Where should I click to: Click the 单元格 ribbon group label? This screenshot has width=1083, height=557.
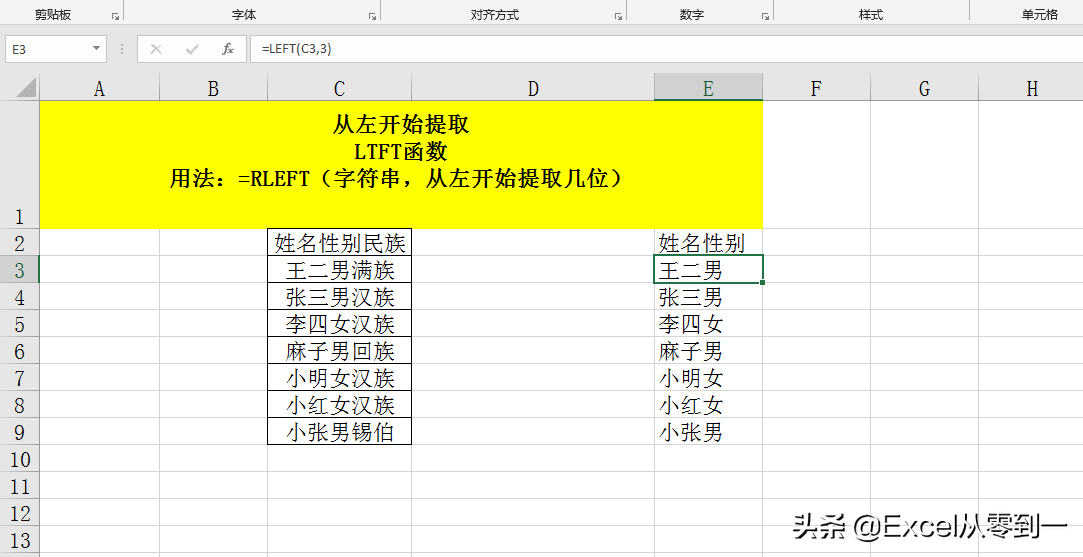(x=1039, y=15)
